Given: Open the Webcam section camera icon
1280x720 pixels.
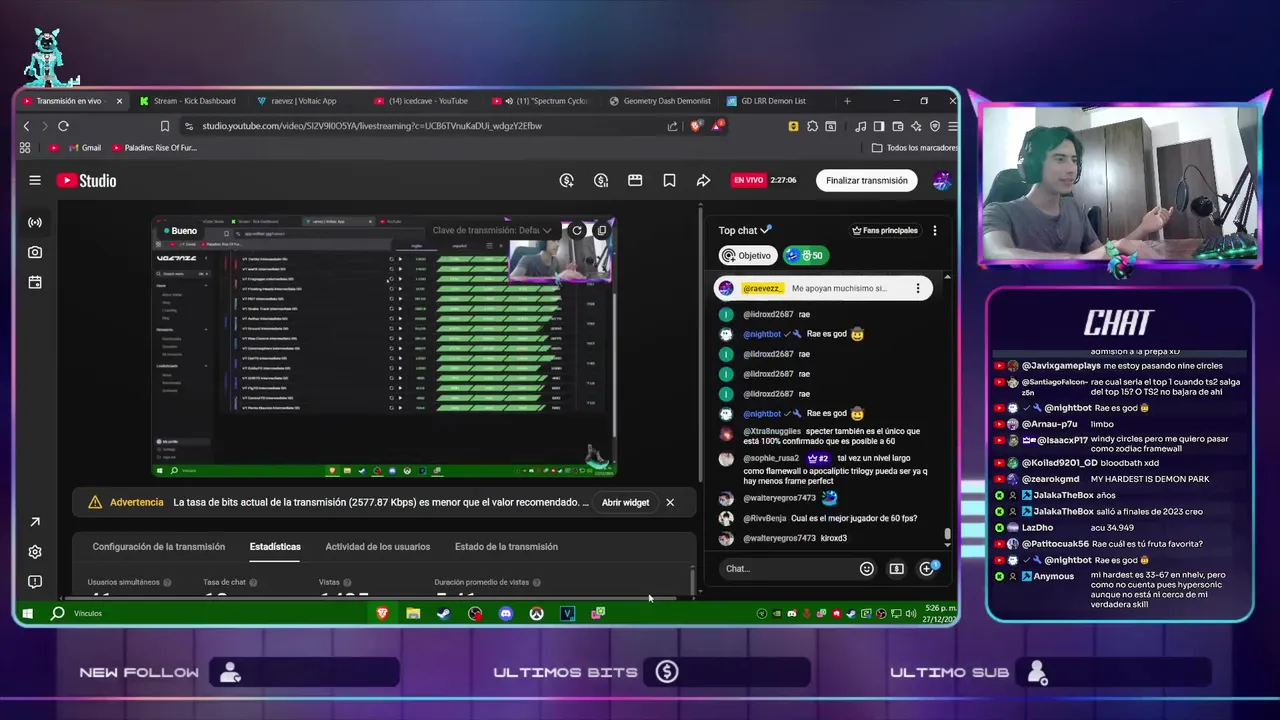Looking at the screenshot, I should tap(35, 252).
